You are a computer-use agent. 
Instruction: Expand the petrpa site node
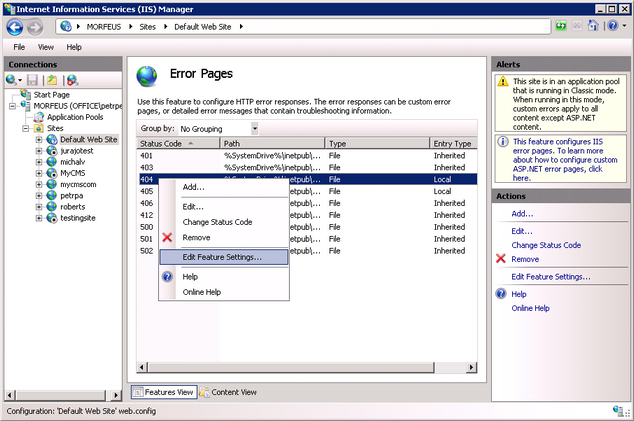click(x=39, y=196)
